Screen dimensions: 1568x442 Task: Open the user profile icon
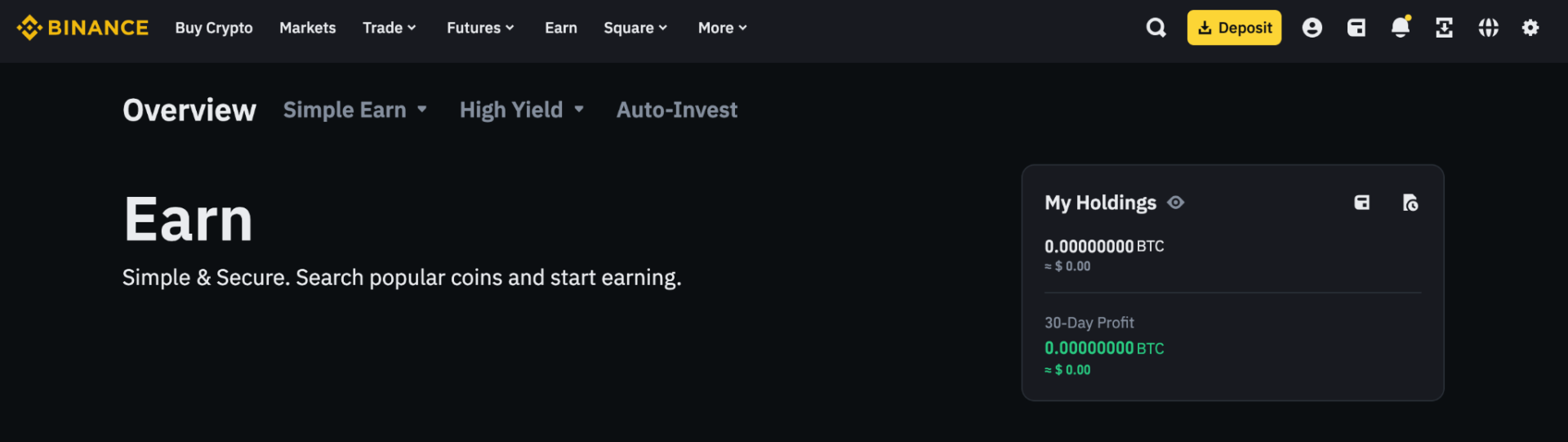pos(1312,28)
